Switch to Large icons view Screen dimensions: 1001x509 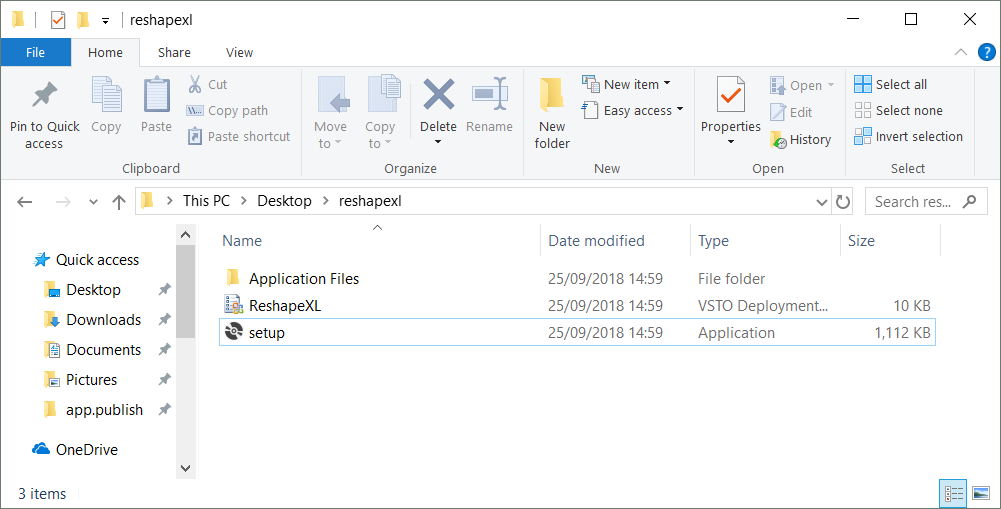[x=981, y=493]
